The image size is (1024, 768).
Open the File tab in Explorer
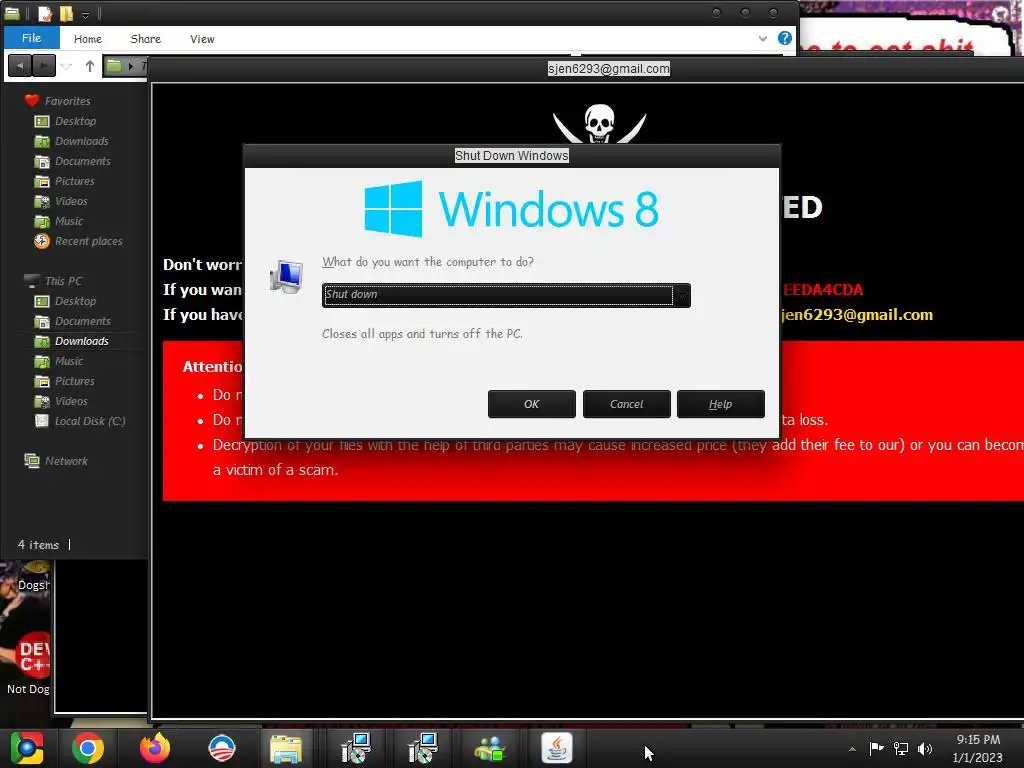tap(31, 38)
